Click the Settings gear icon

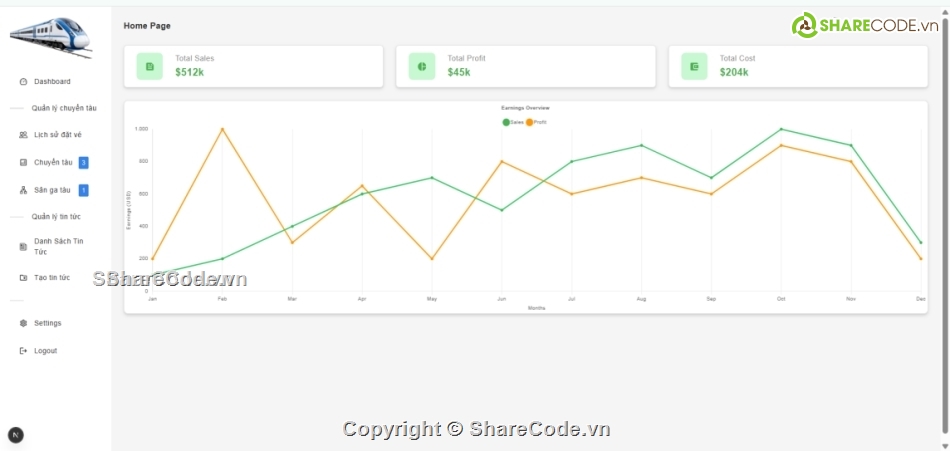point(23,323)
